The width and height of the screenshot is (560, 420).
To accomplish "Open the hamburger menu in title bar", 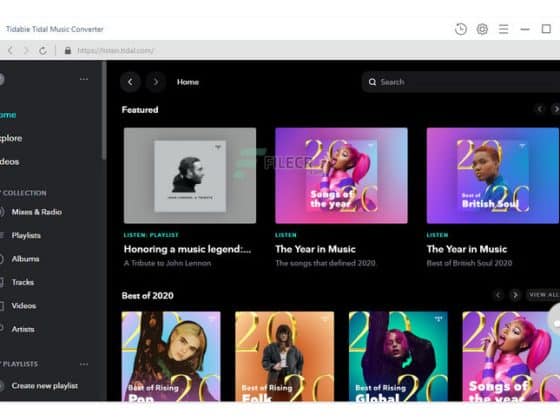I will pos(504,29).
